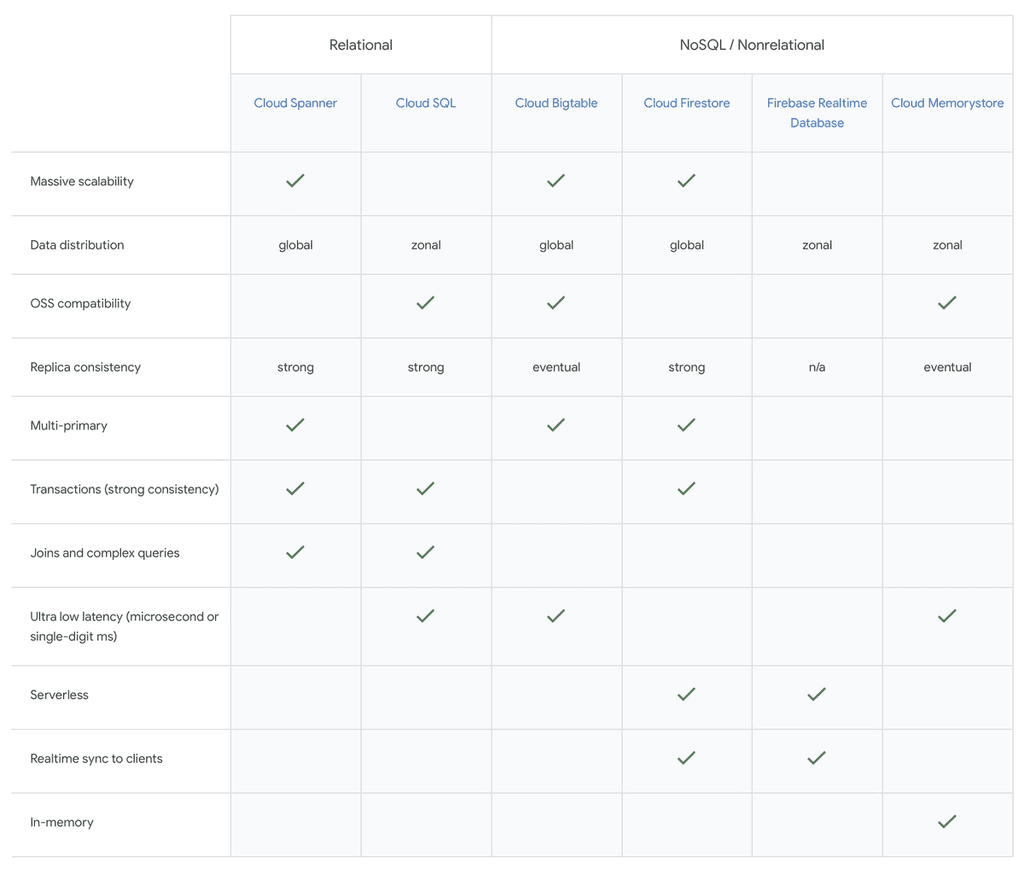Click Cloud Bigtable's Multi-primary checkmark

pyautogui.click(x=556, y=425)
